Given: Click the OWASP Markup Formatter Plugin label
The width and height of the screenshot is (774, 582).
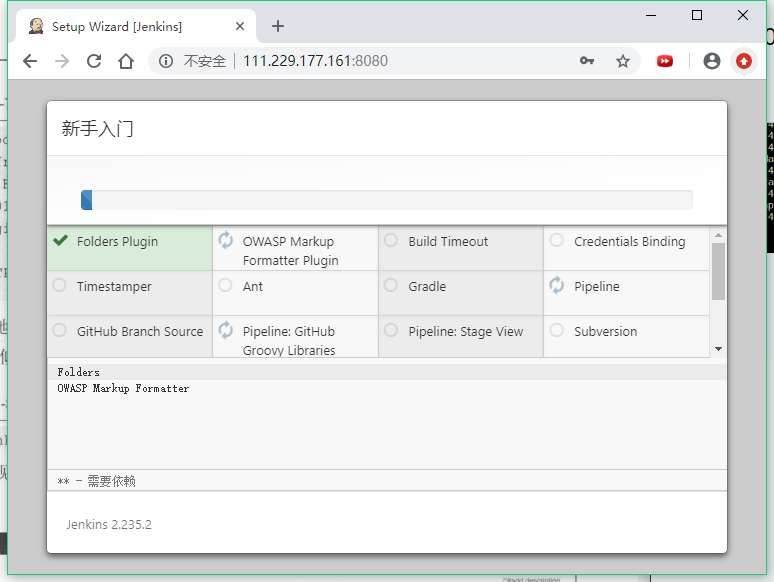Looking at the screenshot, I should tap(291, 251).
